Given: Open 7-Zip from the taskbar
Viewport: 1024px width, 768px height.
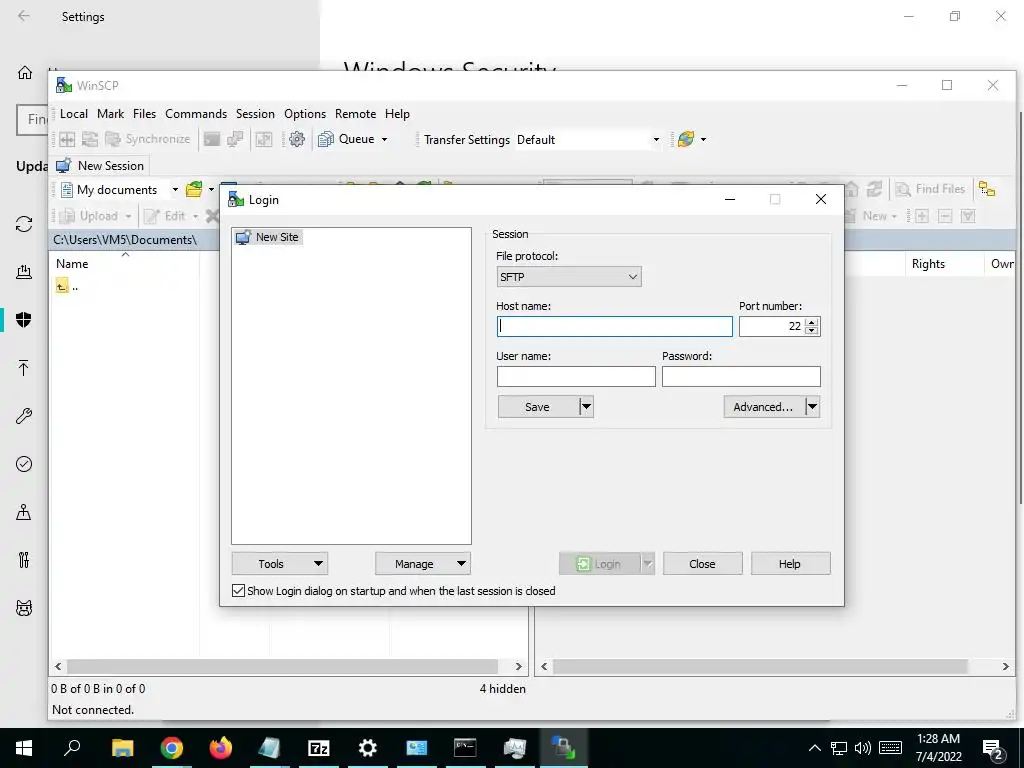Looking at the screenshot, I should coord(319,748).
